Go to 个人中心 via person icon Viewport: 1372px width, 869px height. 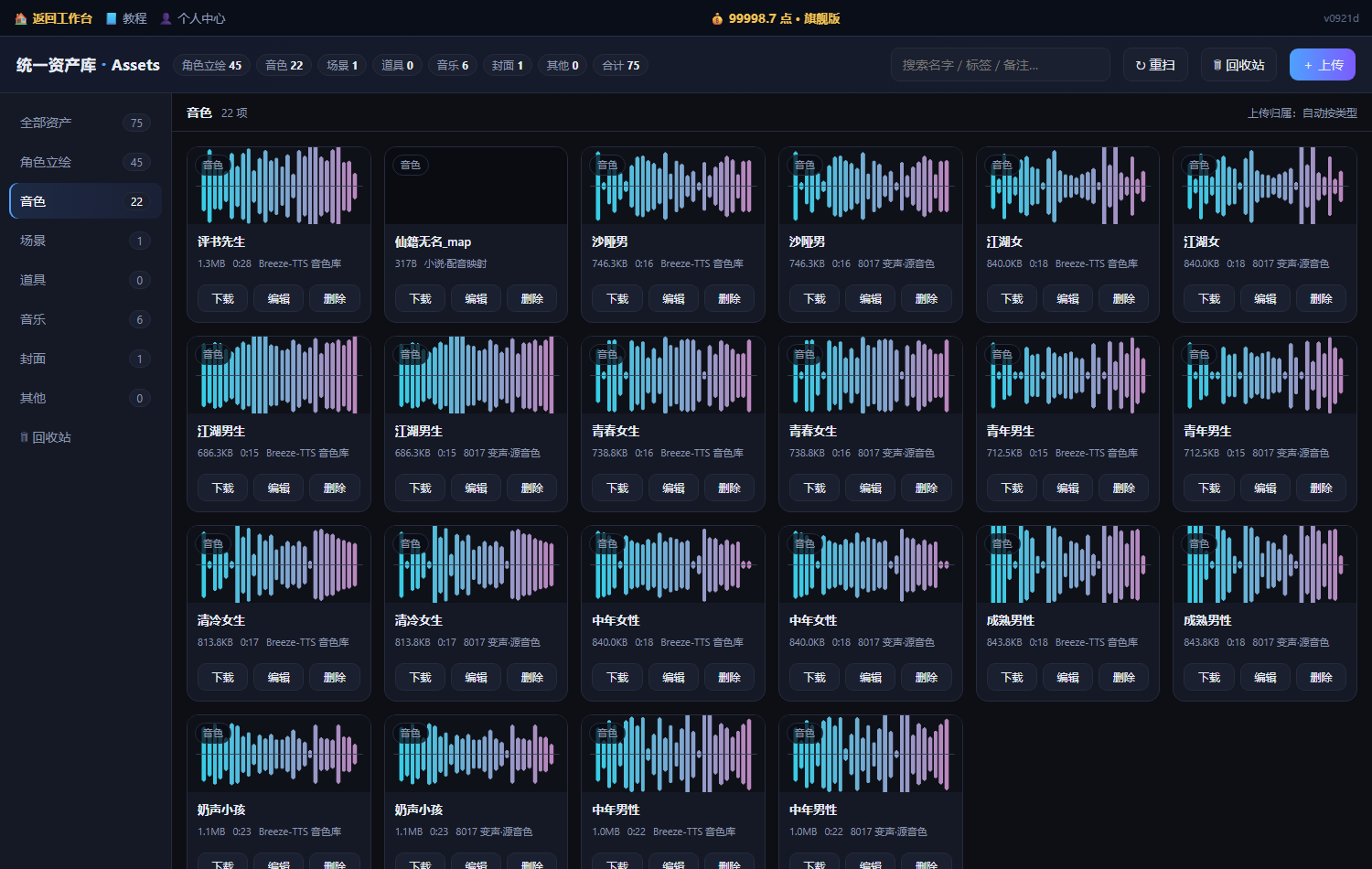(x=193, y=18)
